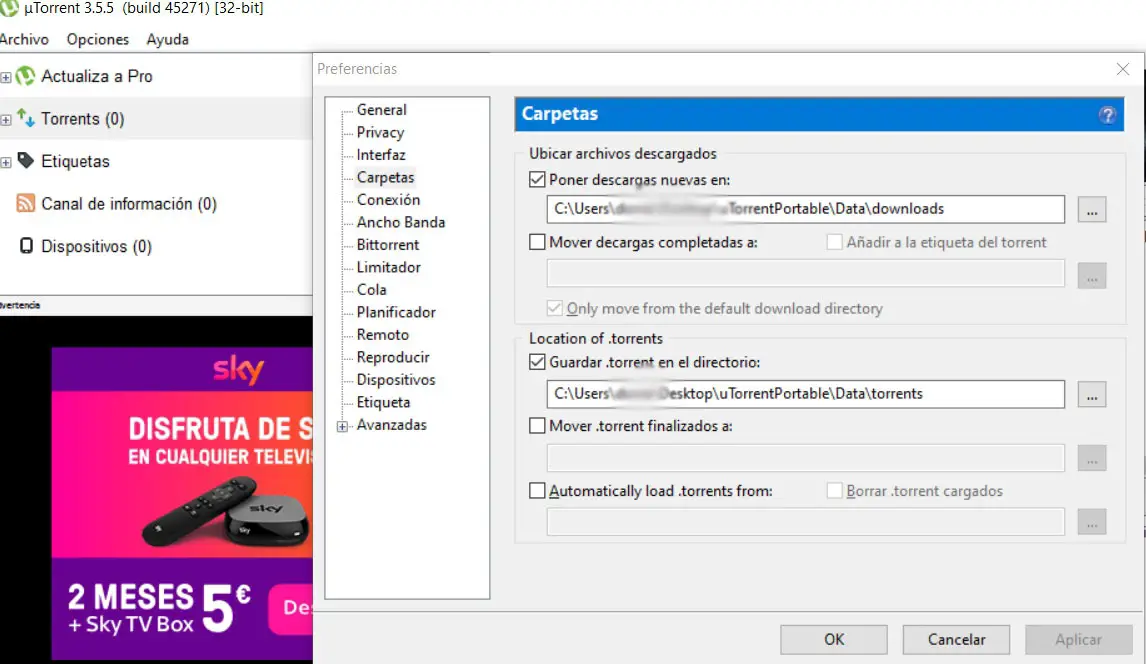This screenshot has height=664, width=1146.
Task: Select Interfaz in preferences tree
Action: click(x=381, y=155)
